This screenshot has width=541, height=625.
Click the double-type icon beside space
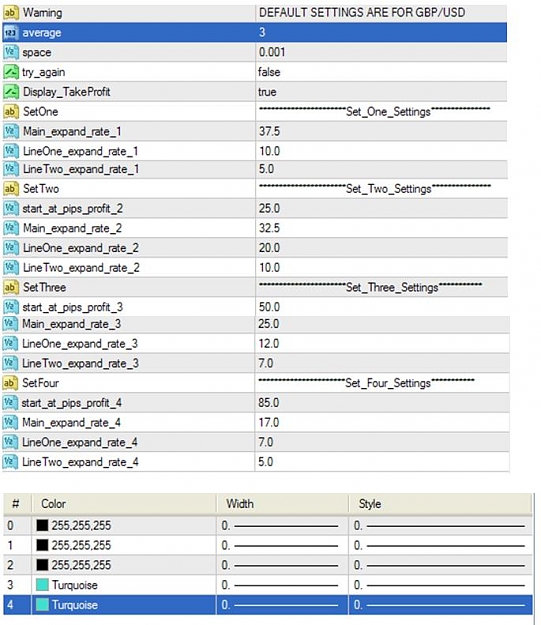pyautogui.click(x=10, y=52)
